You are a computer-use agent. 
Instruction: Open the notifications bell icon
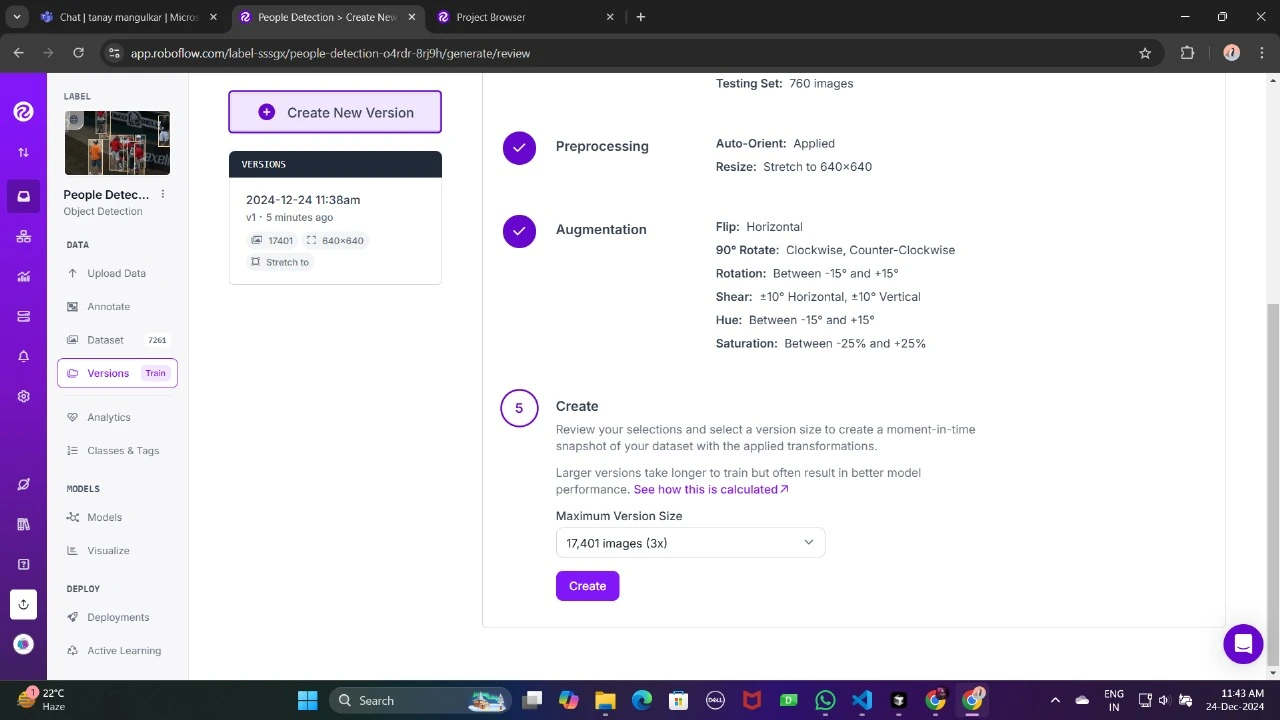point(23,357)
